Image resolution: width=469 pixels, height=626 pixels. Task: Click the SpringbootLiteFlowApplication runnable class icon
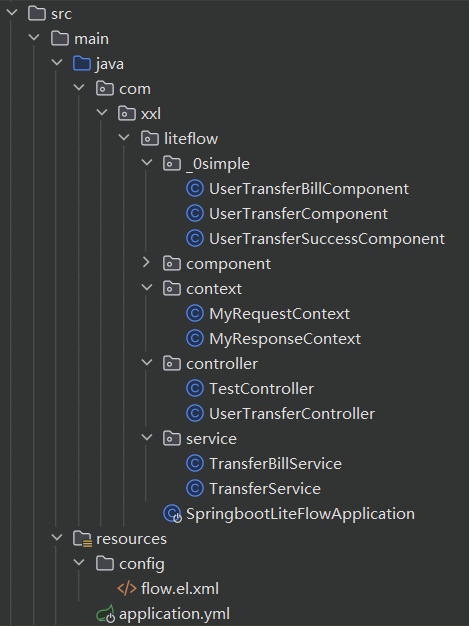coord(172,513)
